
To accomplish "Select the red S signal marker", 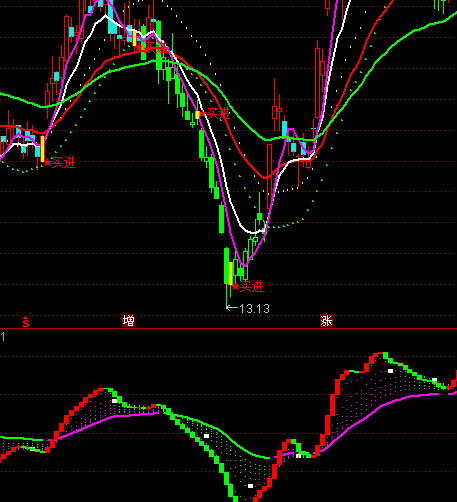I will (x=26, y=321).
